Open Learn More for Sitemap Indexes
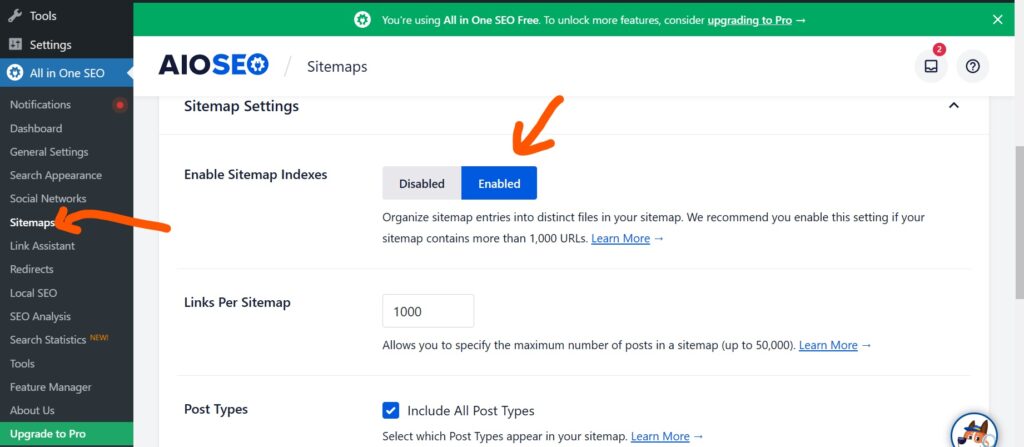Image resolution: width=1024 pixels, height=447 pixels. (x=620, y=239)
